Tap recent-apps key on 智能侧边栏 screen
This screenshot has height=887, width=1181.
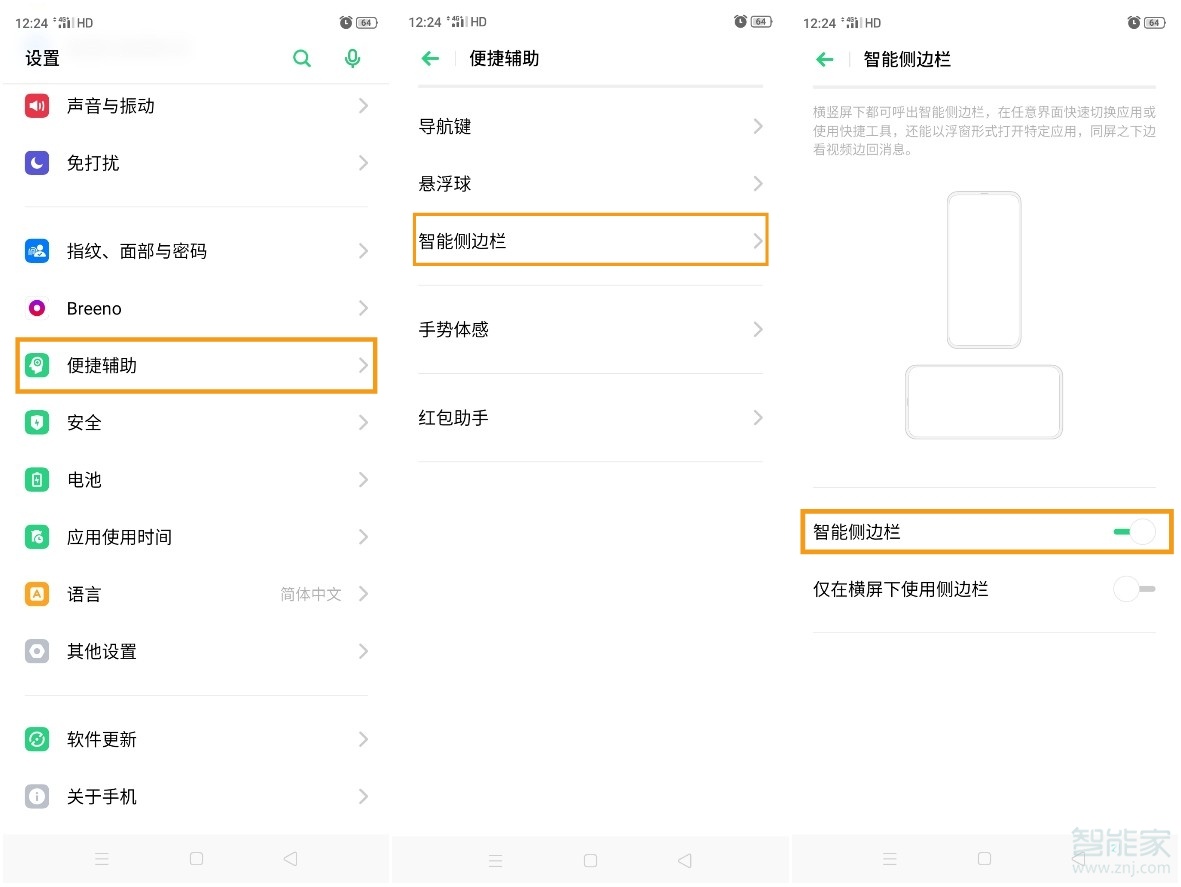tap(890, 858)
